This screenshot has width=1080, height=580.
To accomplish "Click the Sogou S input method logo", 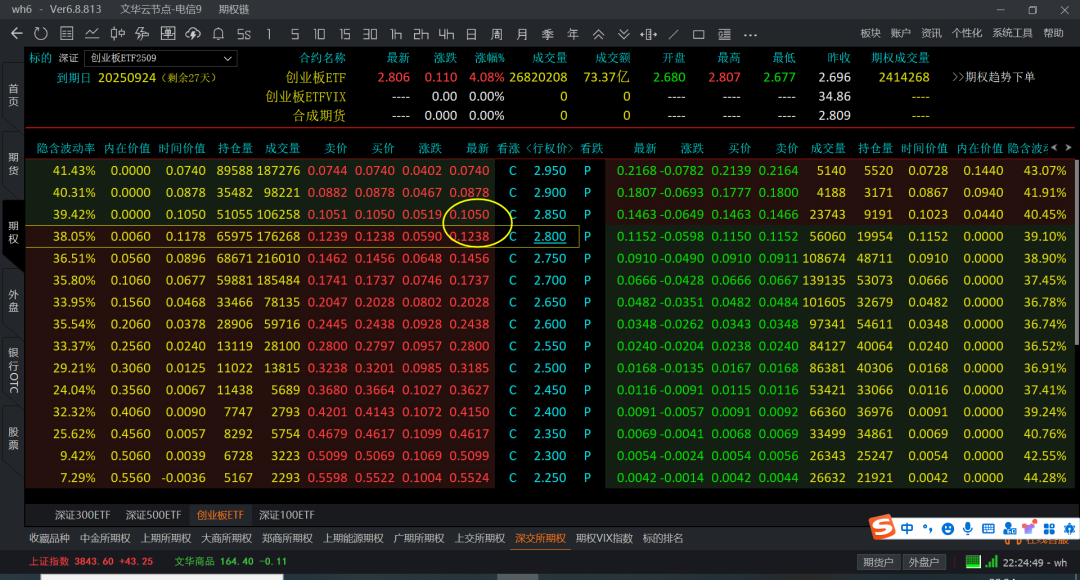I will coord(882,528).
